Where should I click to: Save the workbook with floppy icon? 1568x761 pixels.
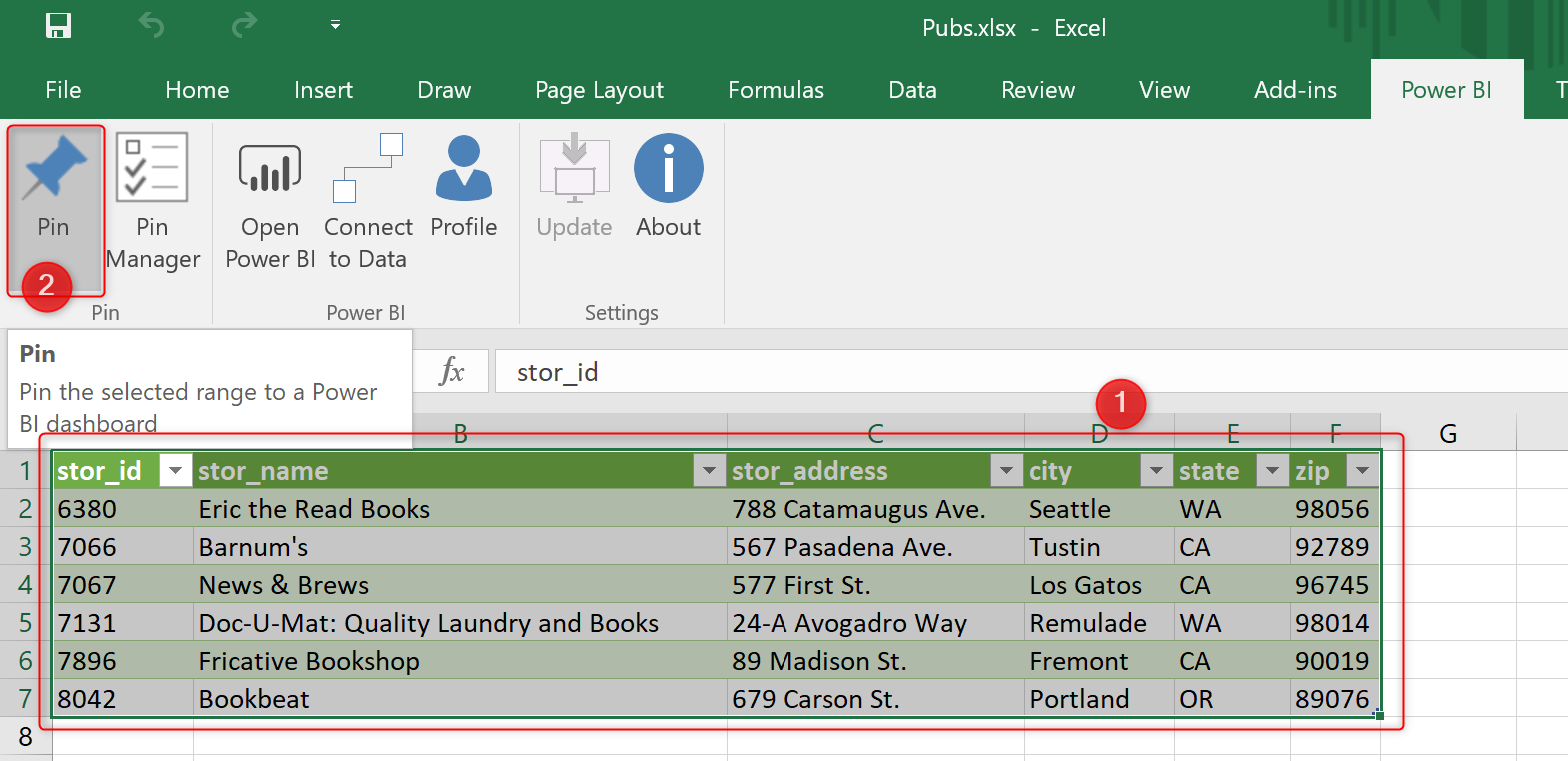click(x=59, y=25)
